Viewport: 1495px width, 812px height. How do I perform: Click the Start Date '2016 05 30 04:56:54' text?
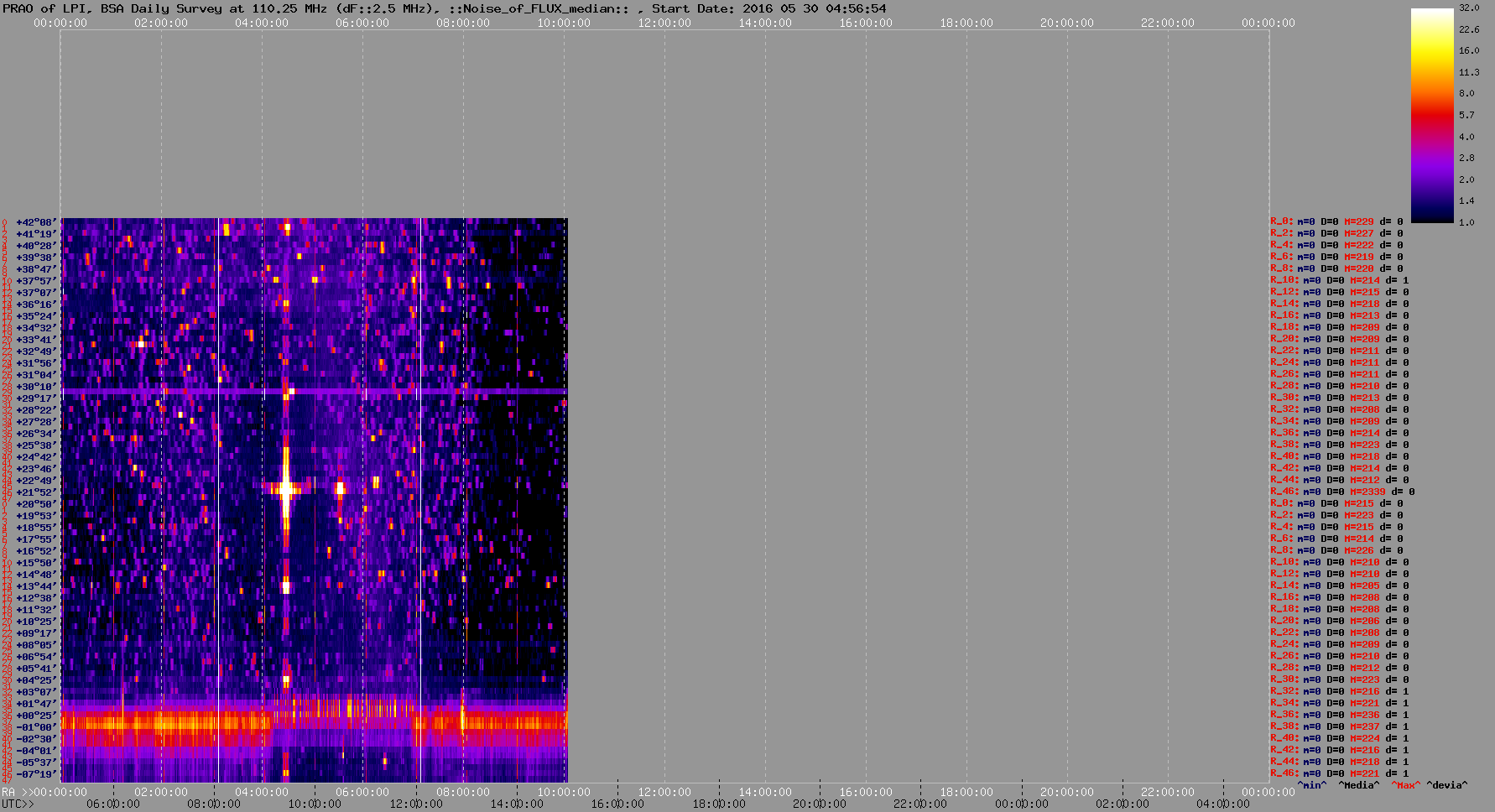tap(814, 8)
